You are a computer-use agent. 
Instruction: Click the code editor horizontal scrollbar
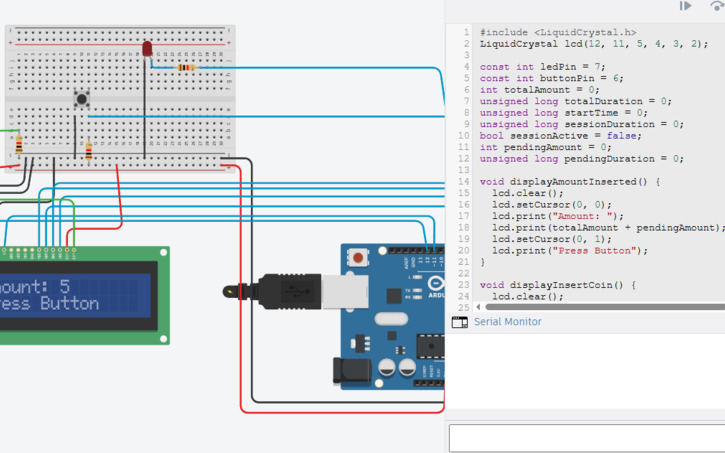(605, 307)
